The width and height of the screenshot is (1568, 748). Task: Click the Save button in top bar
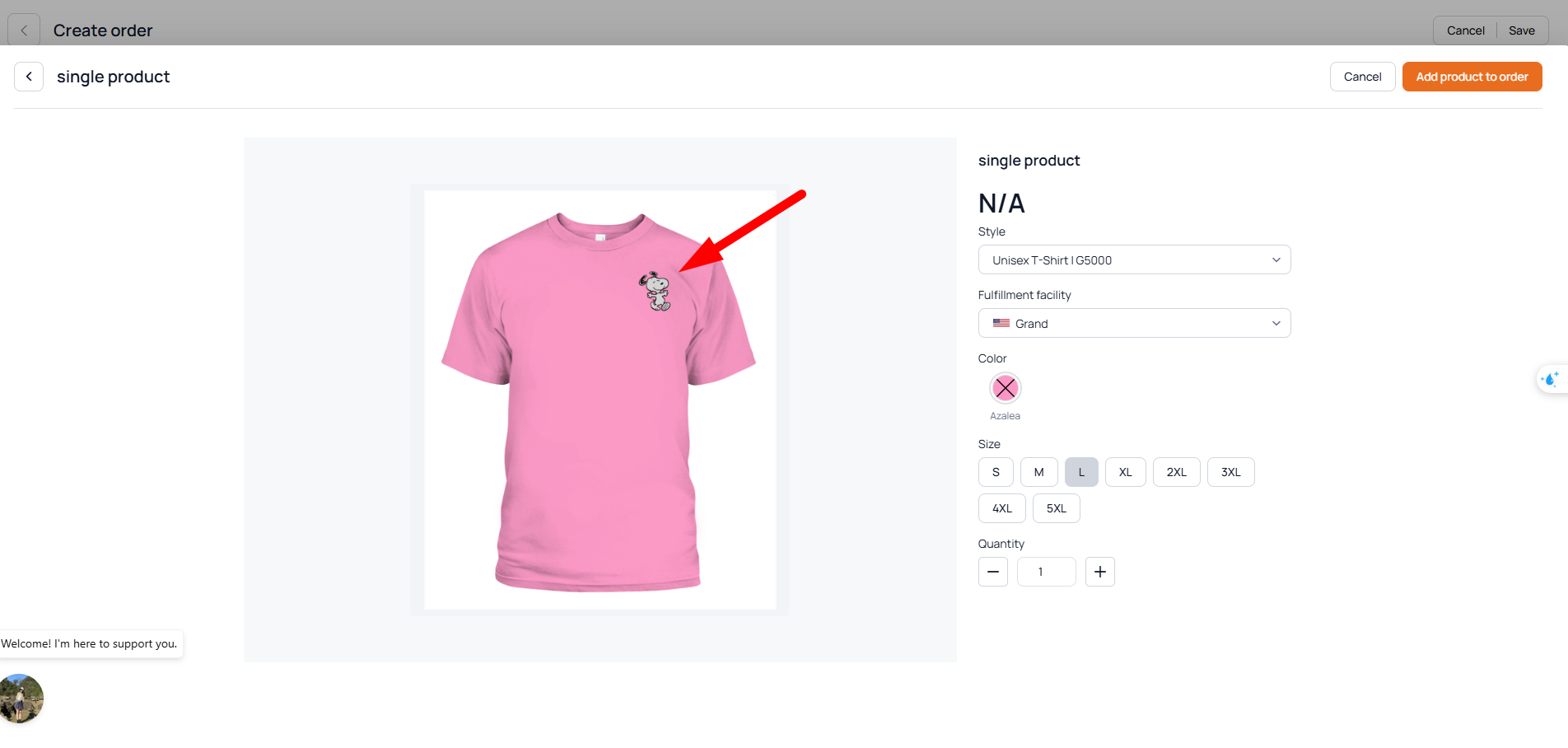(1521, 30)
